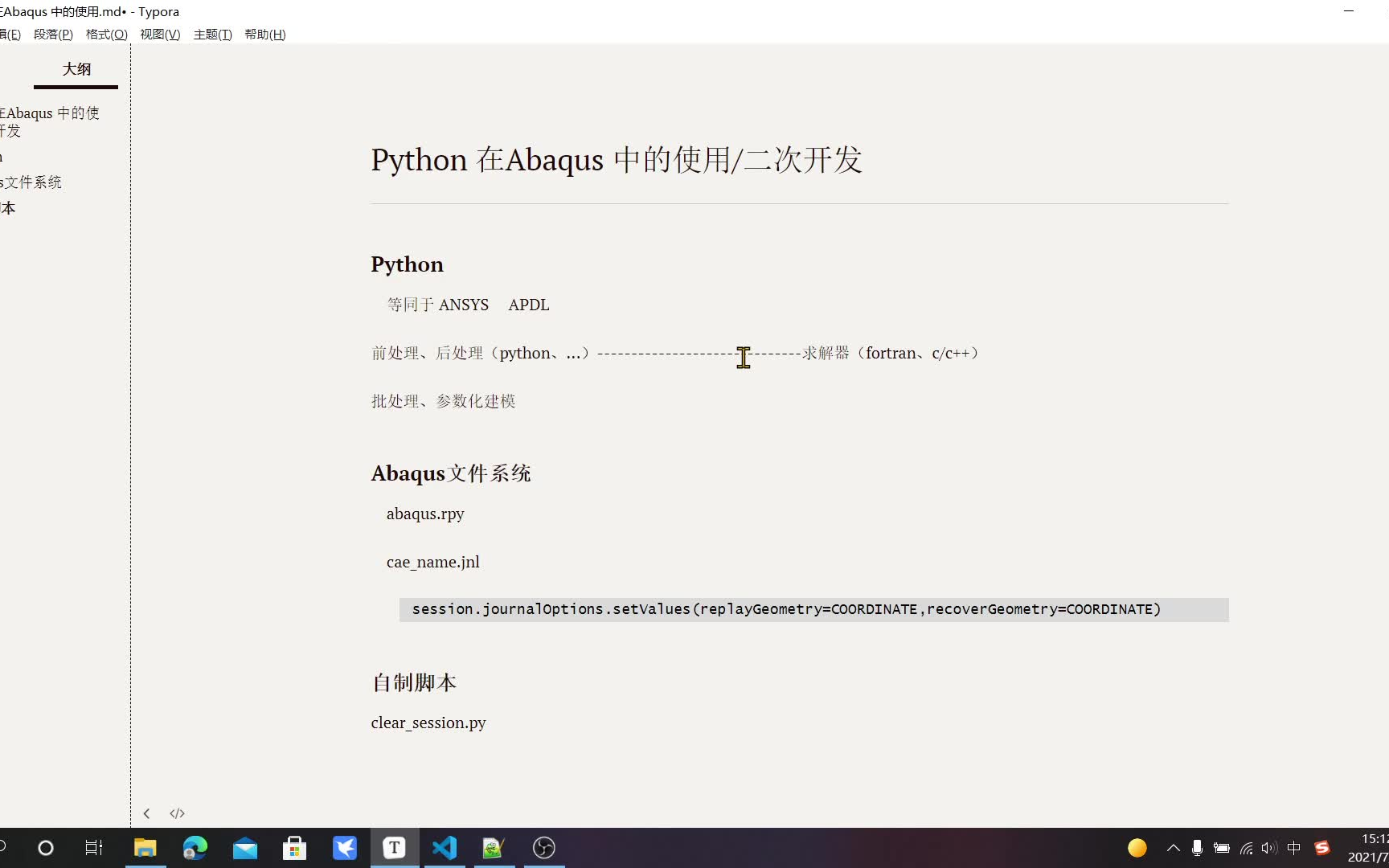Switch input language via the 中 indicator
This screenshot has width=1389, height=868.
pyautogui.click(x=1294, y=848)
